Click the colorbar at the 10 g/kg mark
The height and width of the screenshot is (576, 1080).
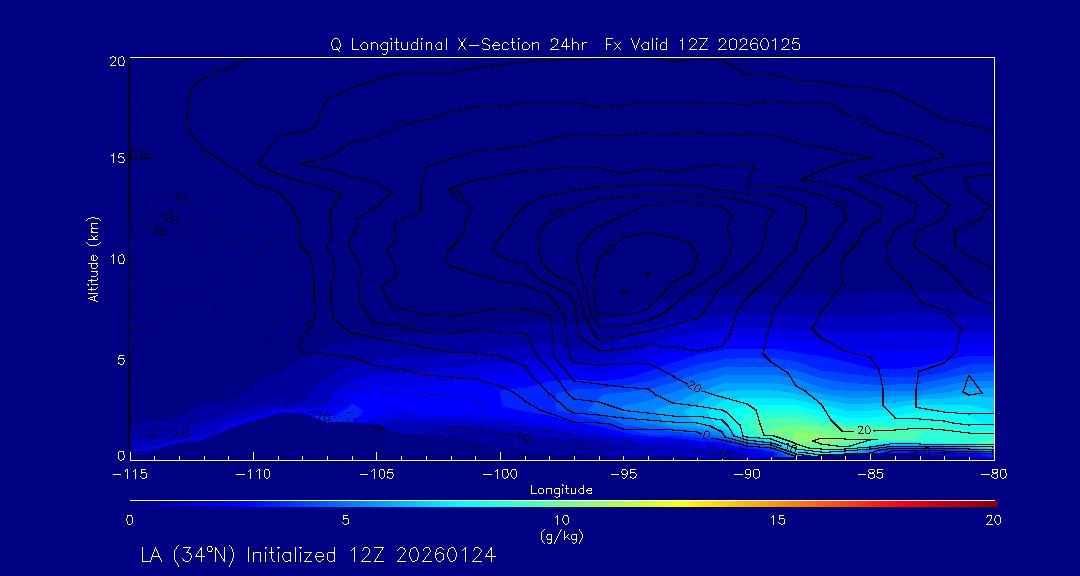point(562,502)
